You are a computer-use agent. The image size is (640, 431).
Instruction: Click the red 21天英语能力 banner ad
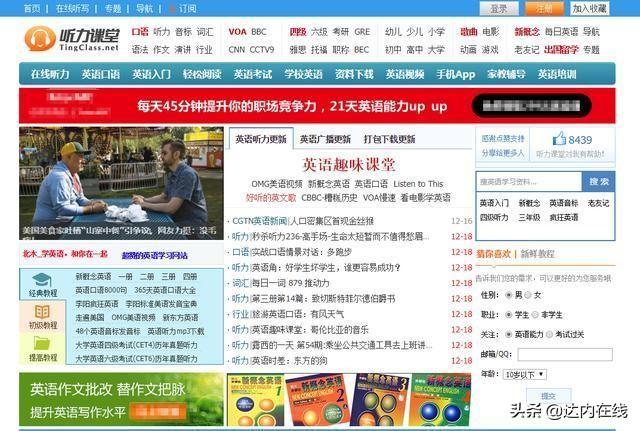pos(317,106)
